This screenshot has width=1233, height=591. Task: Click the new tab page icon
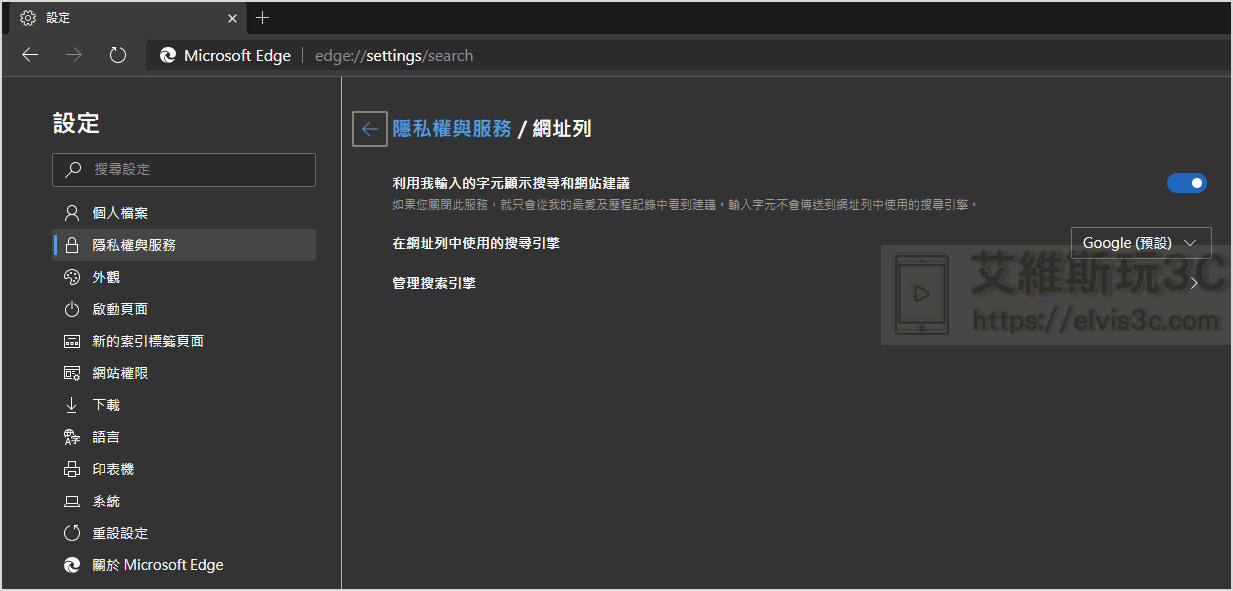[x=71, y=341]
